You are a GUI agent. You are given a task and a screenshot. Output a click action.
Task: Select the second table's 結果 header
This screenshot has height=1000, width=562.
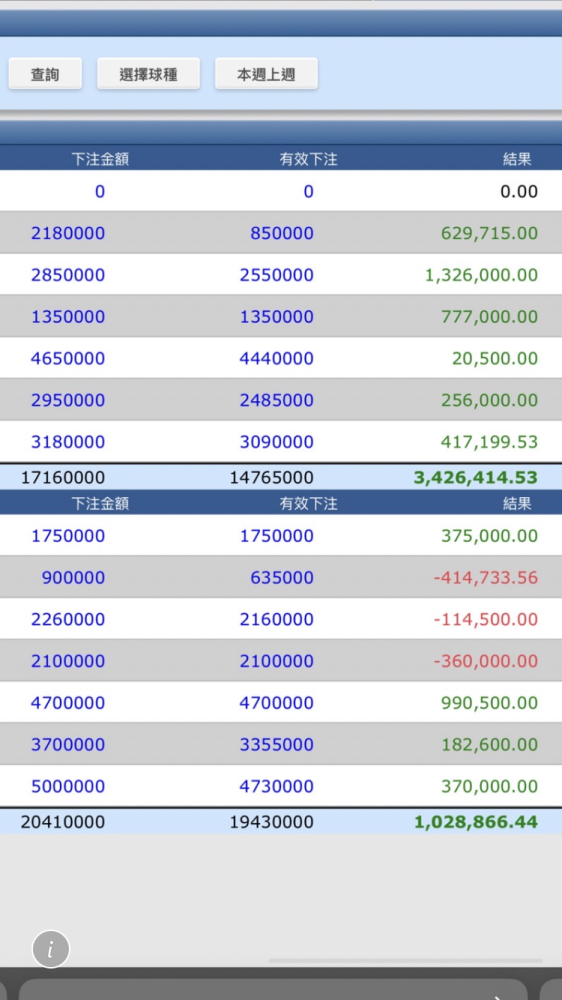pyautogui.click(x=517, y=504)
